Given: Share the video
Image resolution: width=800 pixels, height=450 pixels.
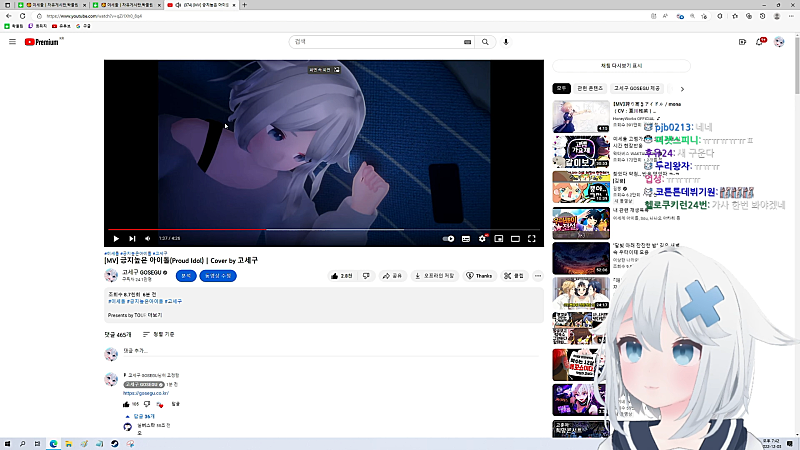Looking at the screenshot, I should click(x=392, y=276).
